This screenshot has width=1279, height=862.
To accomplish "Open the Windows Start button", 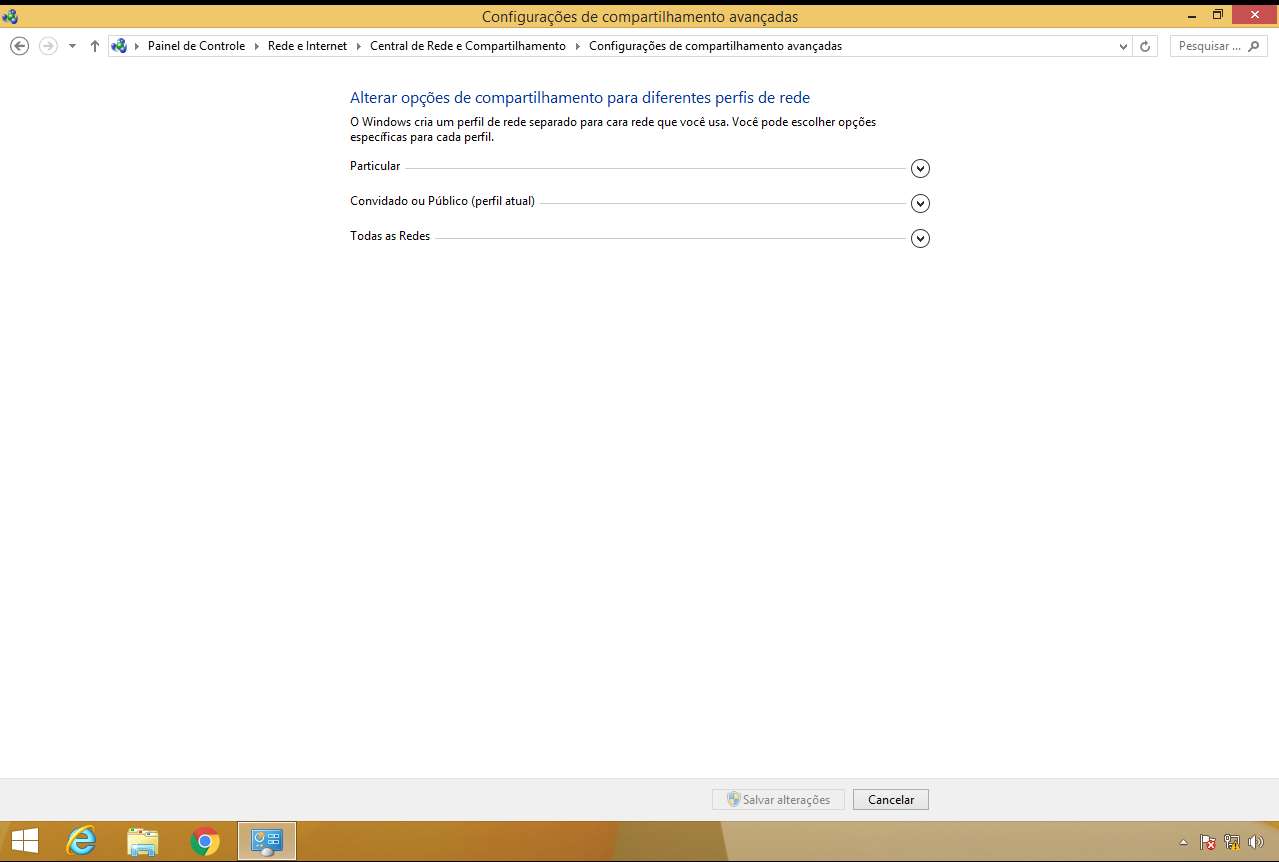I will pyautogui.click(x=24, y=842).
